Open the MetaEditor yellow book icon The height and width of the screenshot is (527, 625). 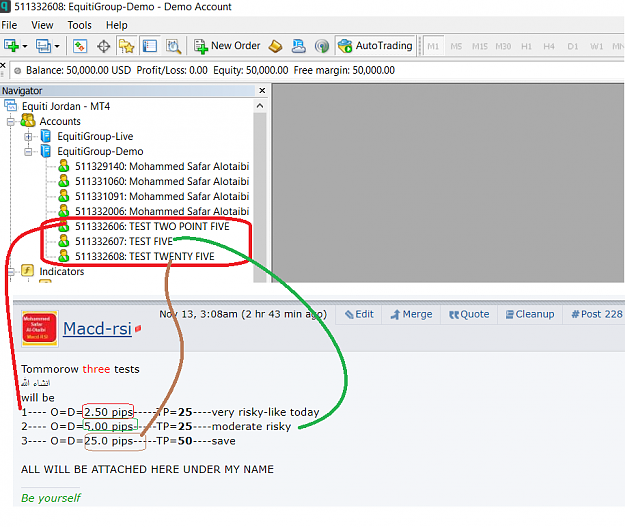pyautogui.click(x=275, y=46)
